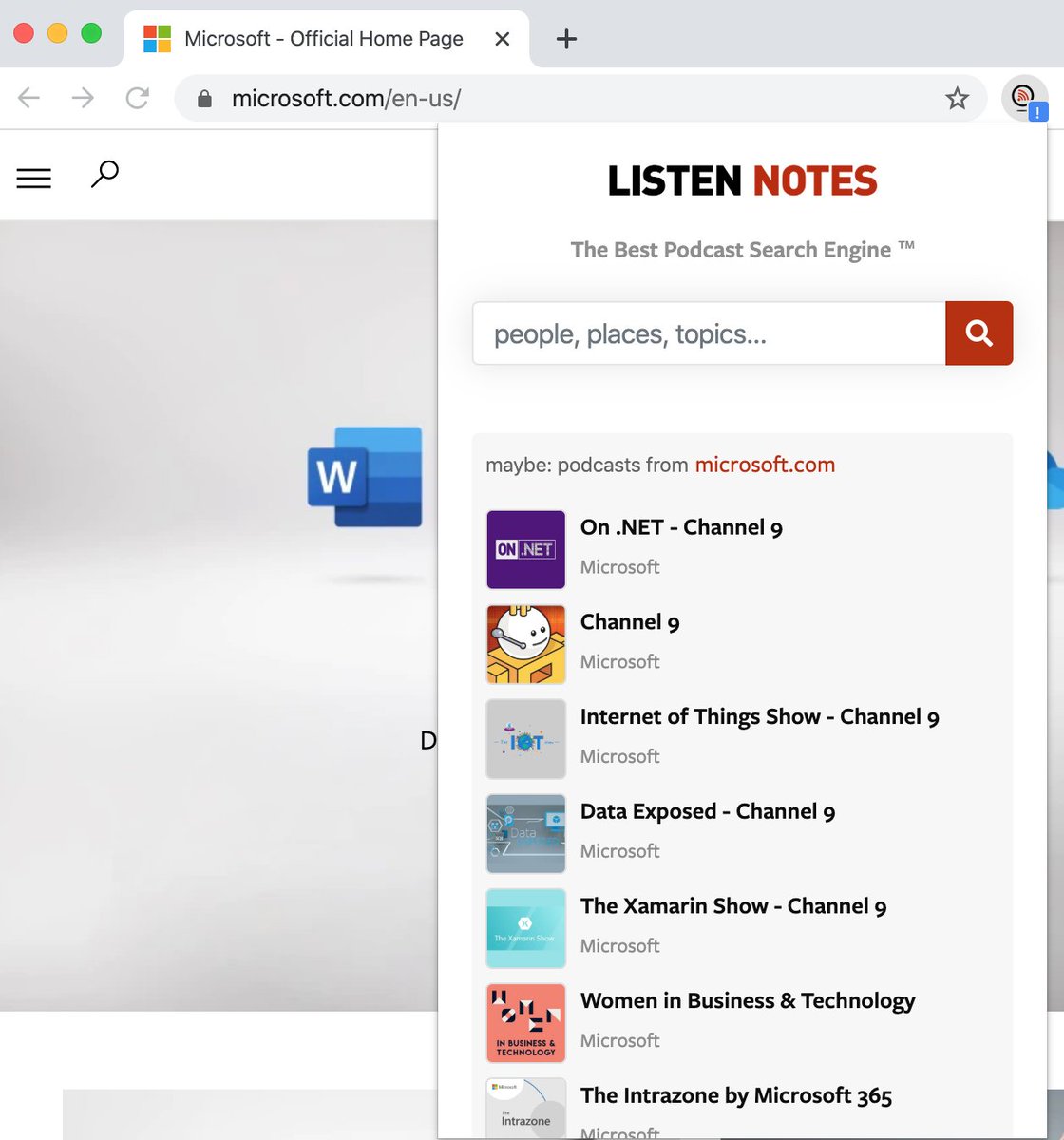Open The Xamarin Show - Channel 9
This screenshot has width=1064, height=1140.
point(733,906)
